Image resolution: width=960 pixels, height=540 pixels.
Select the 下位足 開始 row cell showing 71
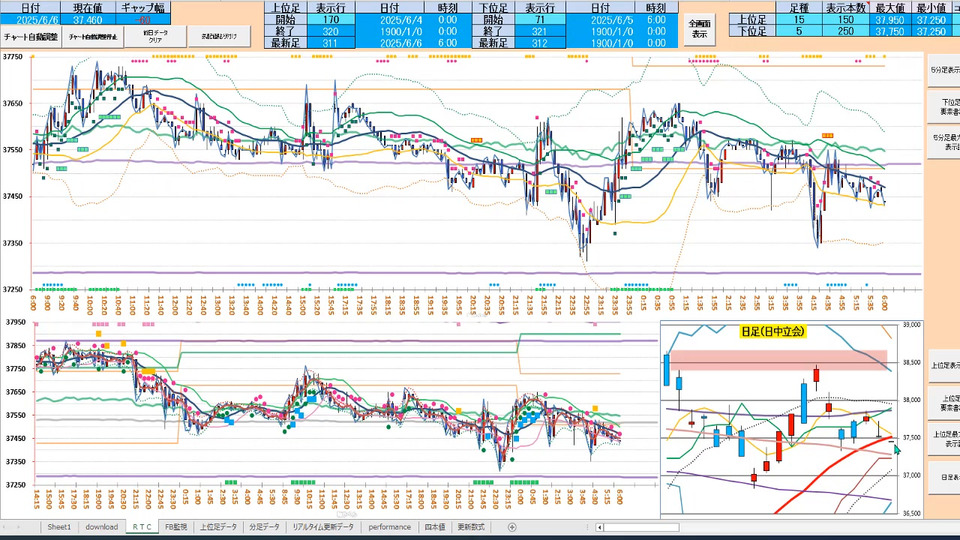point(541,19)
